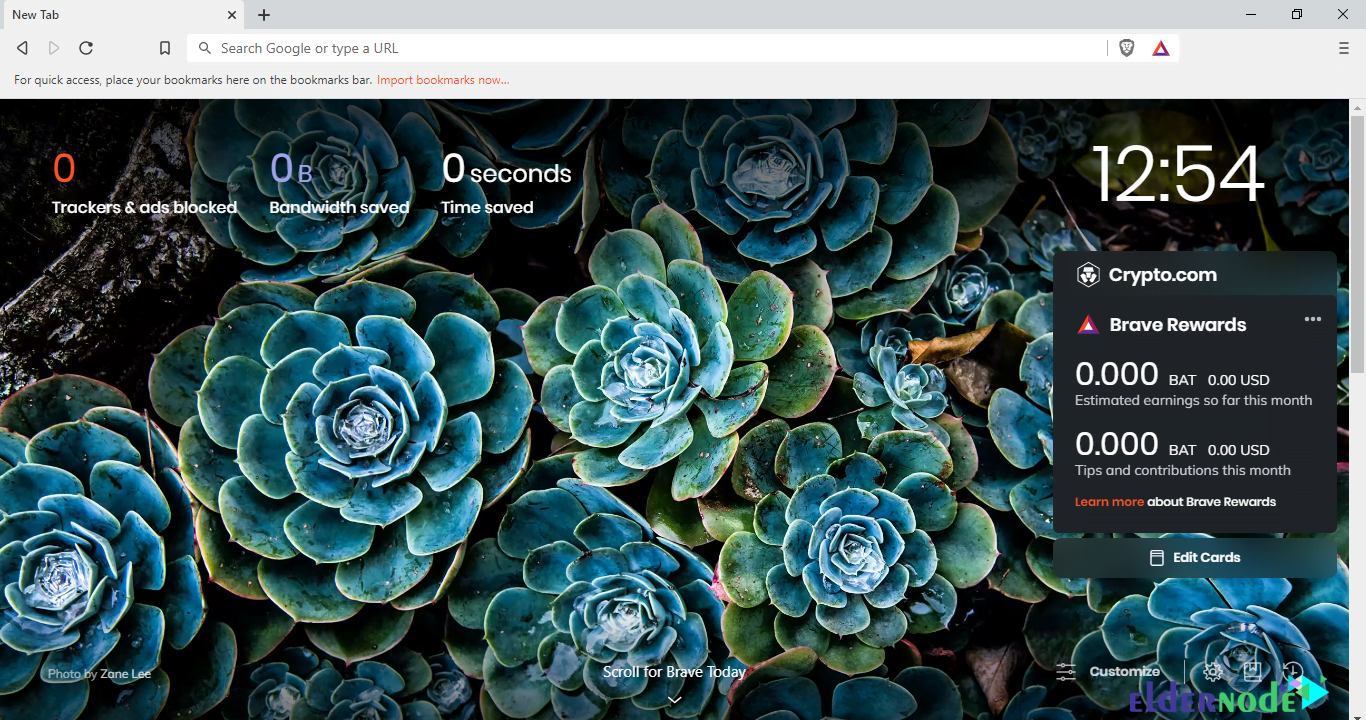1366x720 pixels.
Task: Open the Learn more about Brave Rewards link
Action: [x=1110, y=501]
